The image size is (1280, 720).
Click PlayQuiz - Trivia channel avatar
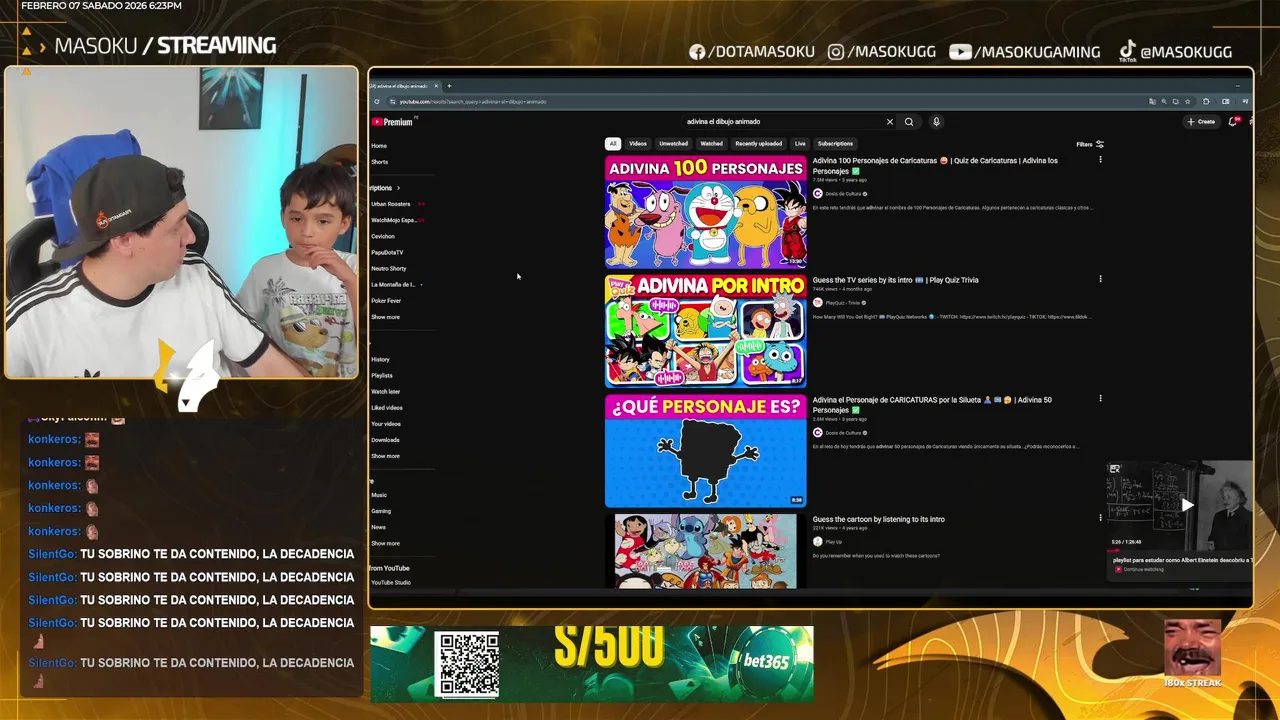pyautogui.click(x=817, y=302)
